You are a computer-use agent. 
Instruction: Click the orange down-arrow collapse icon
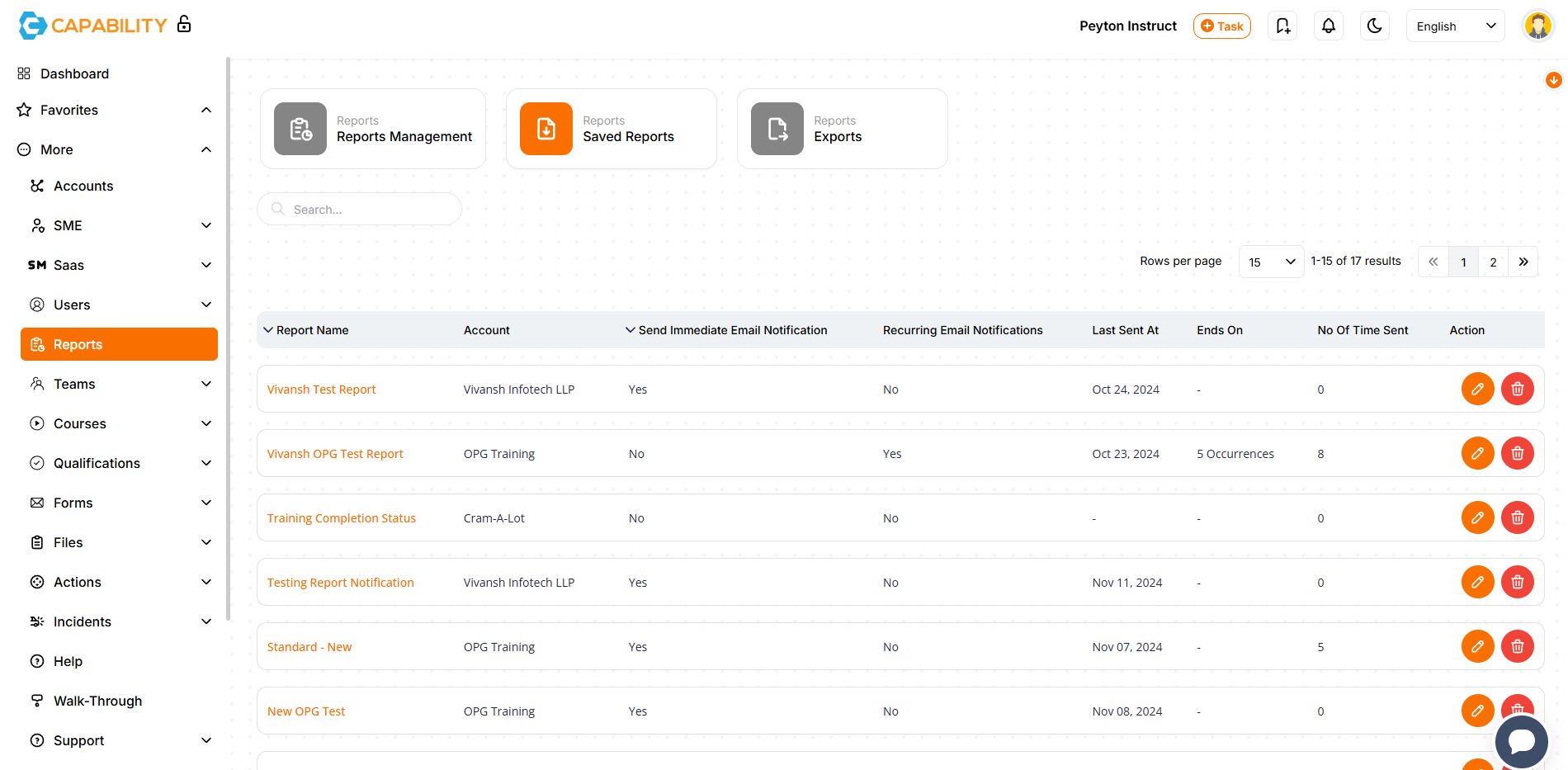[x=1553, y=80]
